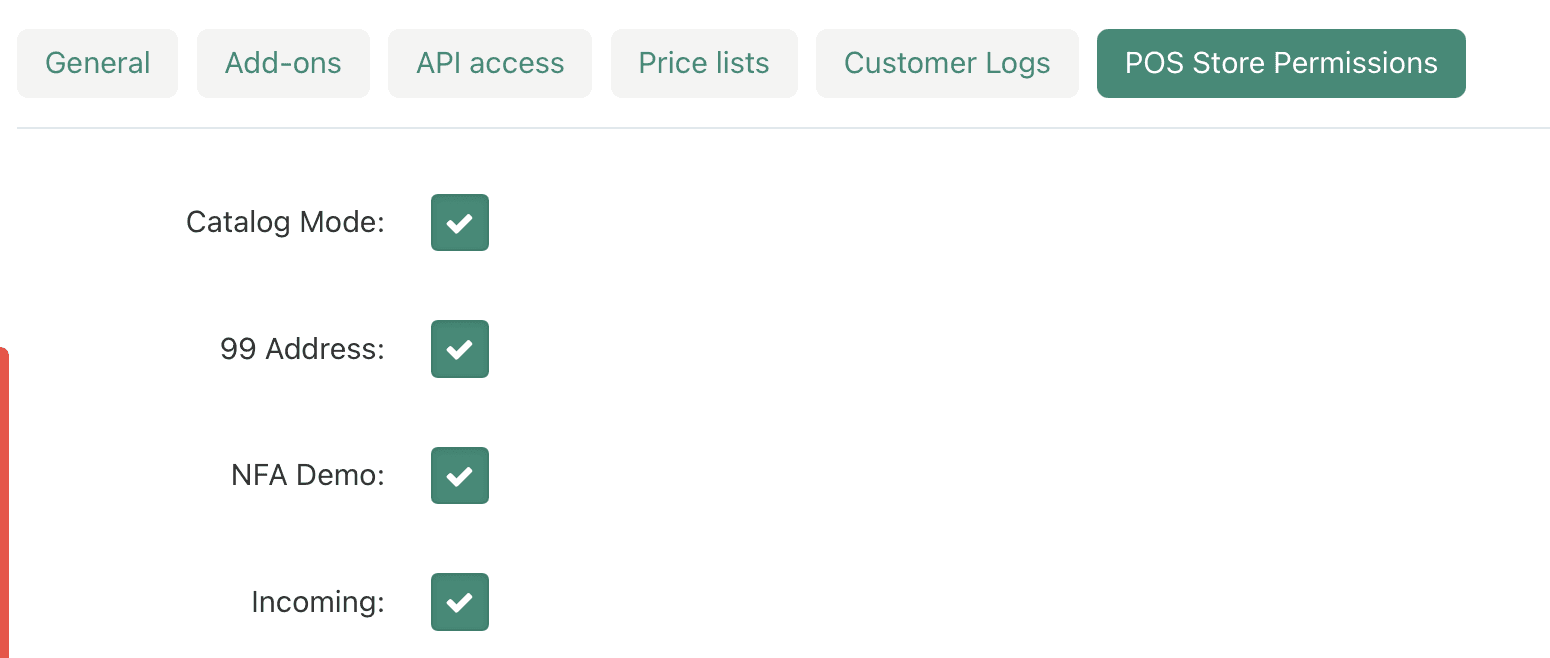Open the General tab
The width and height of the screenshot is (1550, 658).
pos(97,63)
